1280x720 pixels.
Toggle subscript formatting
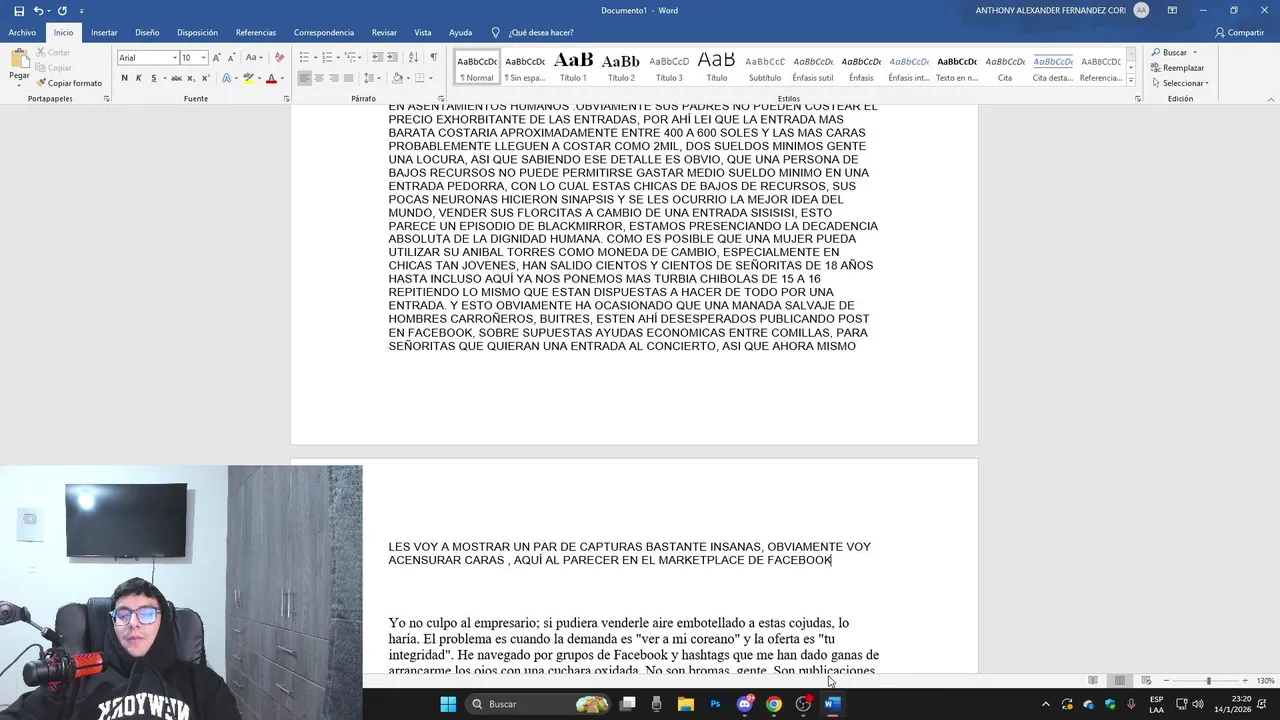click(191, 78)
